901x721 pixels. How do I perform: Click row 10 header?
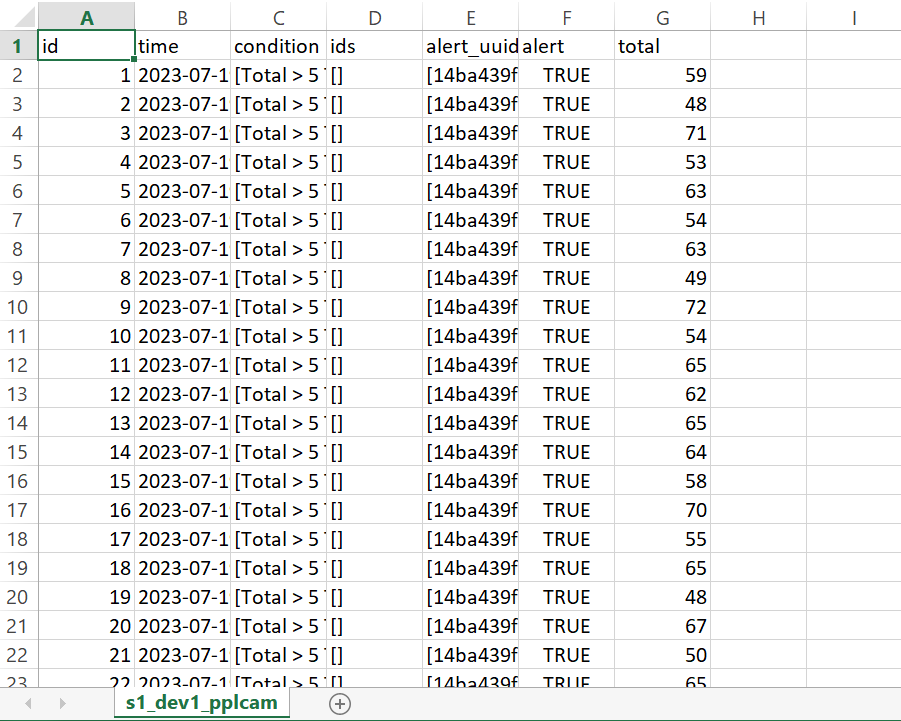point(18,307)
